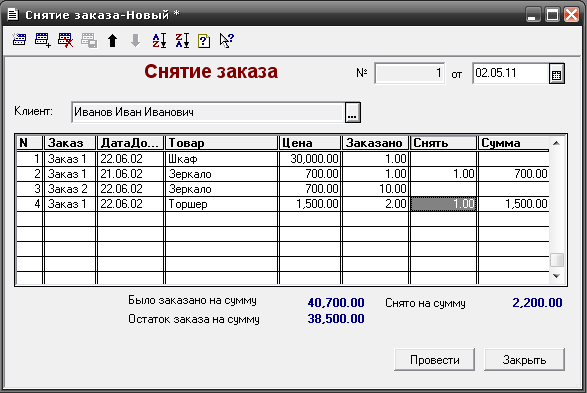Click the Заказ 2 cell
Screen dimensions: 587x393
pyautogui.click(x=70, y=189)
